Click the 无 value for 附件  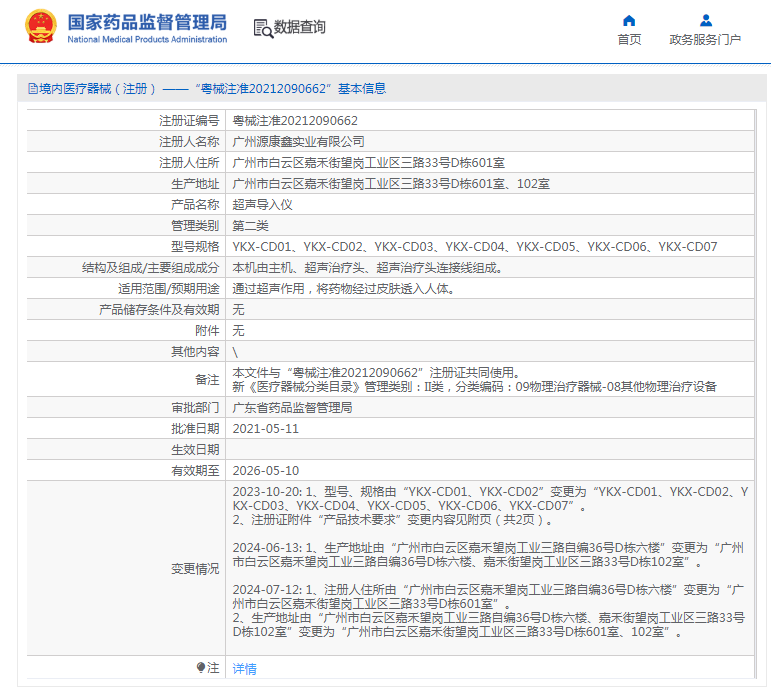click(x=238, y=331)
